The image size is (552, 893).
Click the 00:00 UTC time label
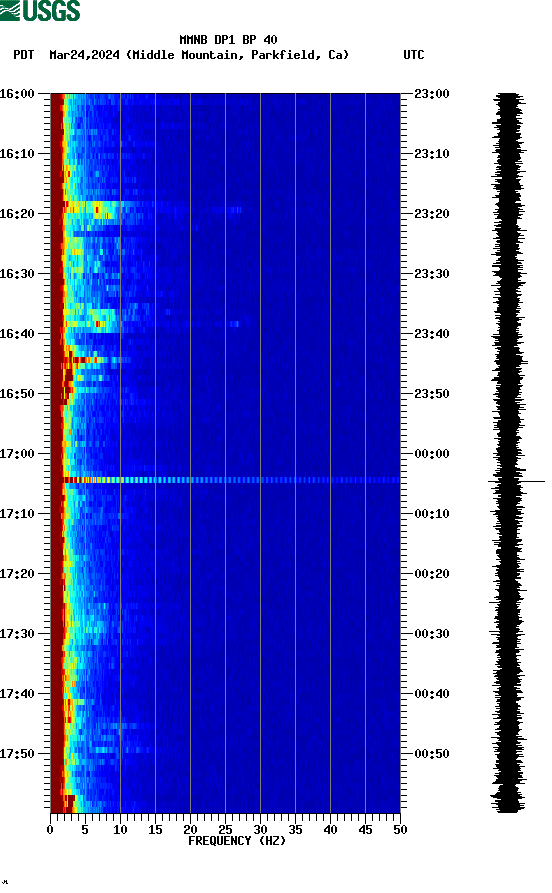coord(432,454)
